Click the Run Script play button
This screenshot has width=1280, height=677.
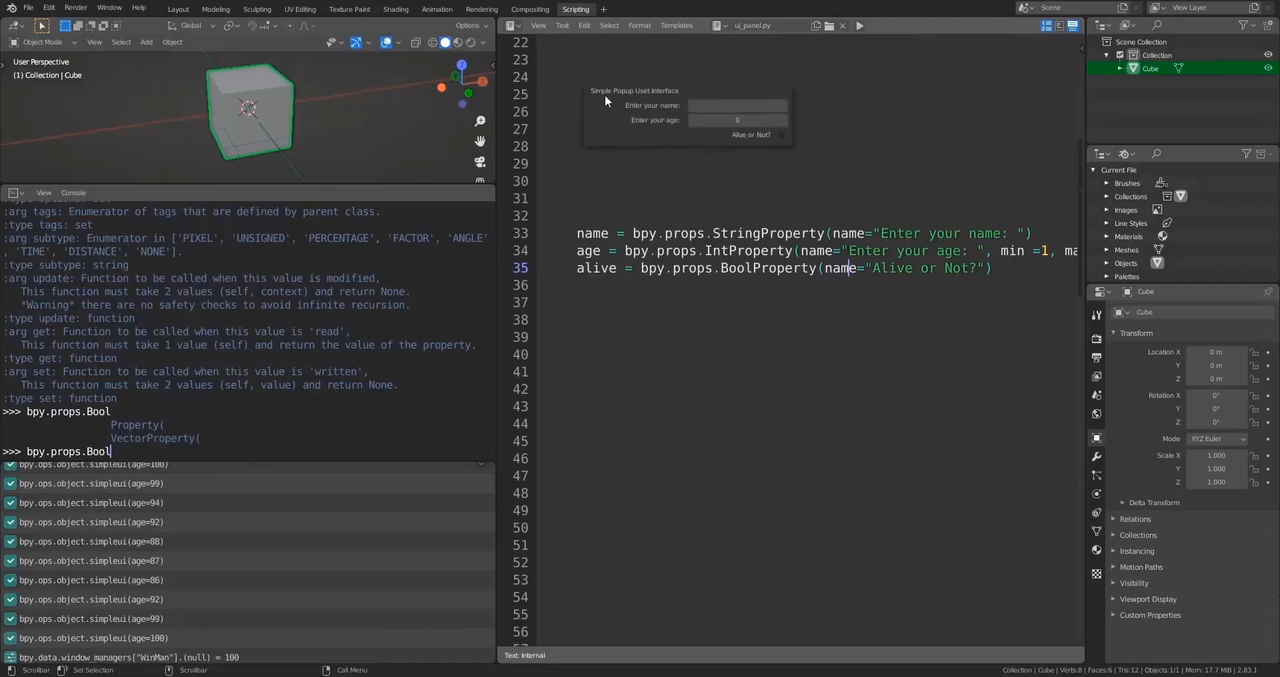click(859, 26)
